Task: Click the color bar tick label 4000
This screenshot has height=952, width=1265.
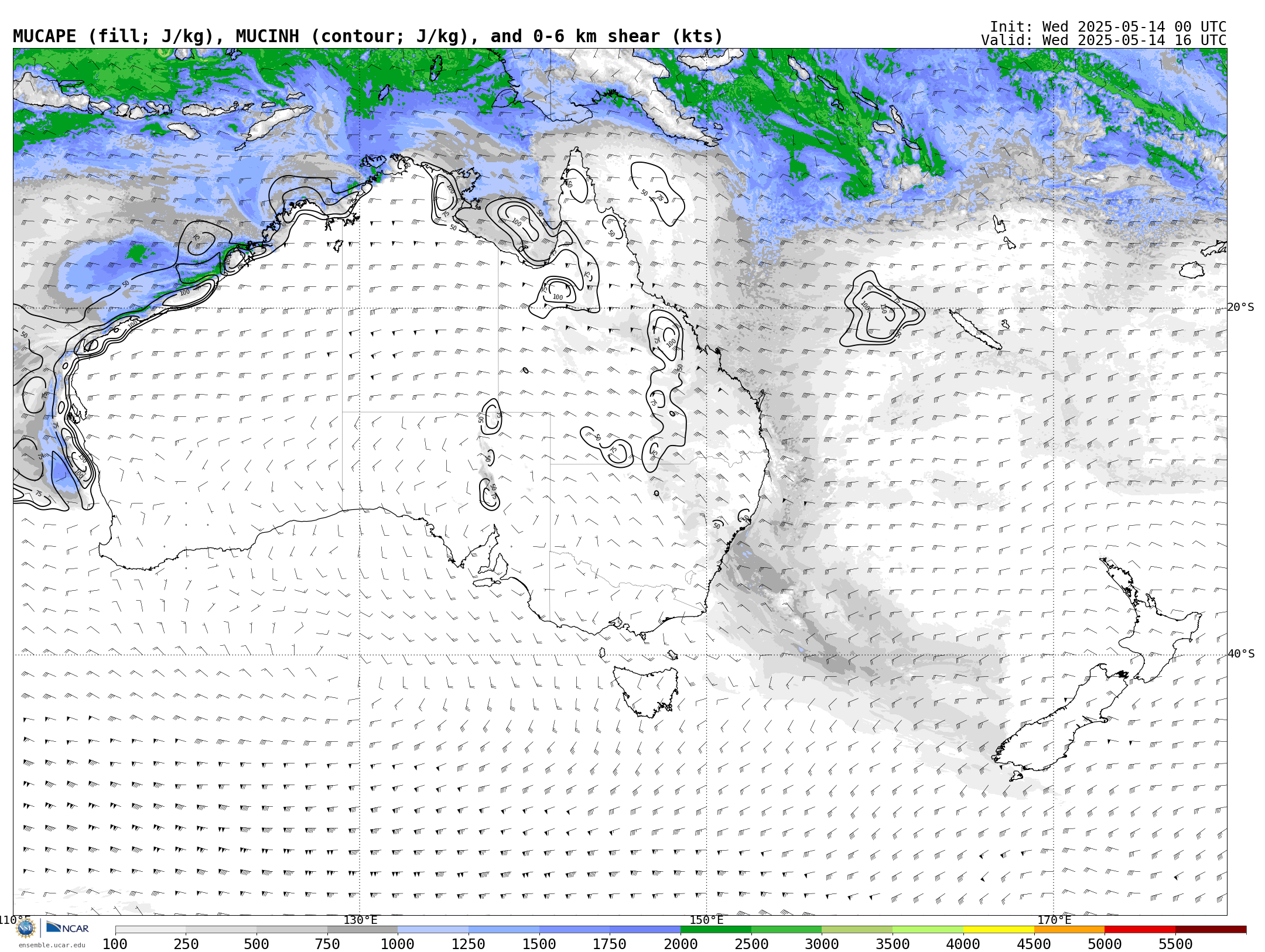Action: pos(963,944)
